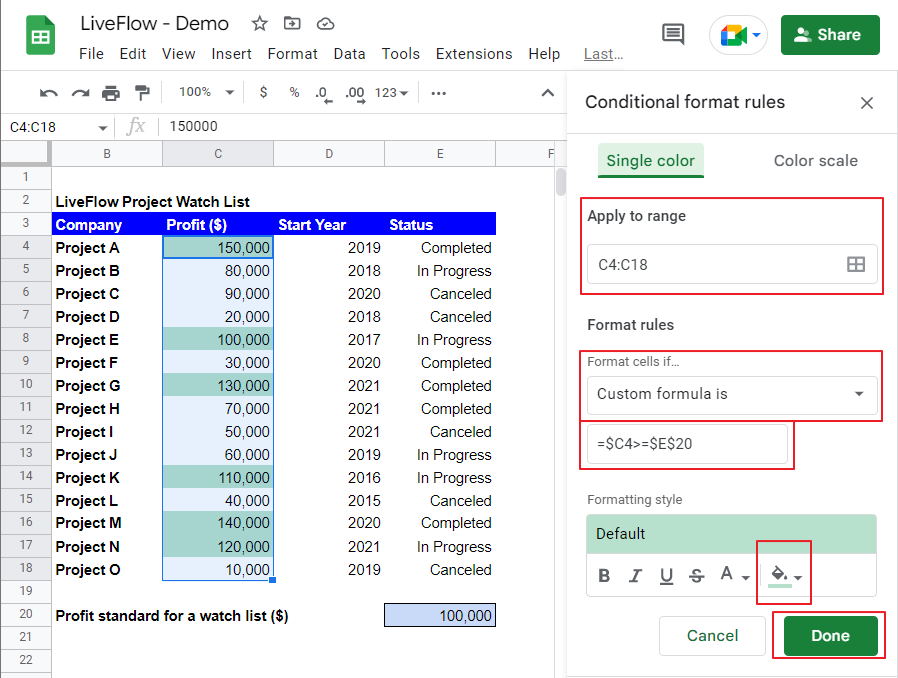Open the Tools menu
The image size is (898, 678).
(400, 54)
